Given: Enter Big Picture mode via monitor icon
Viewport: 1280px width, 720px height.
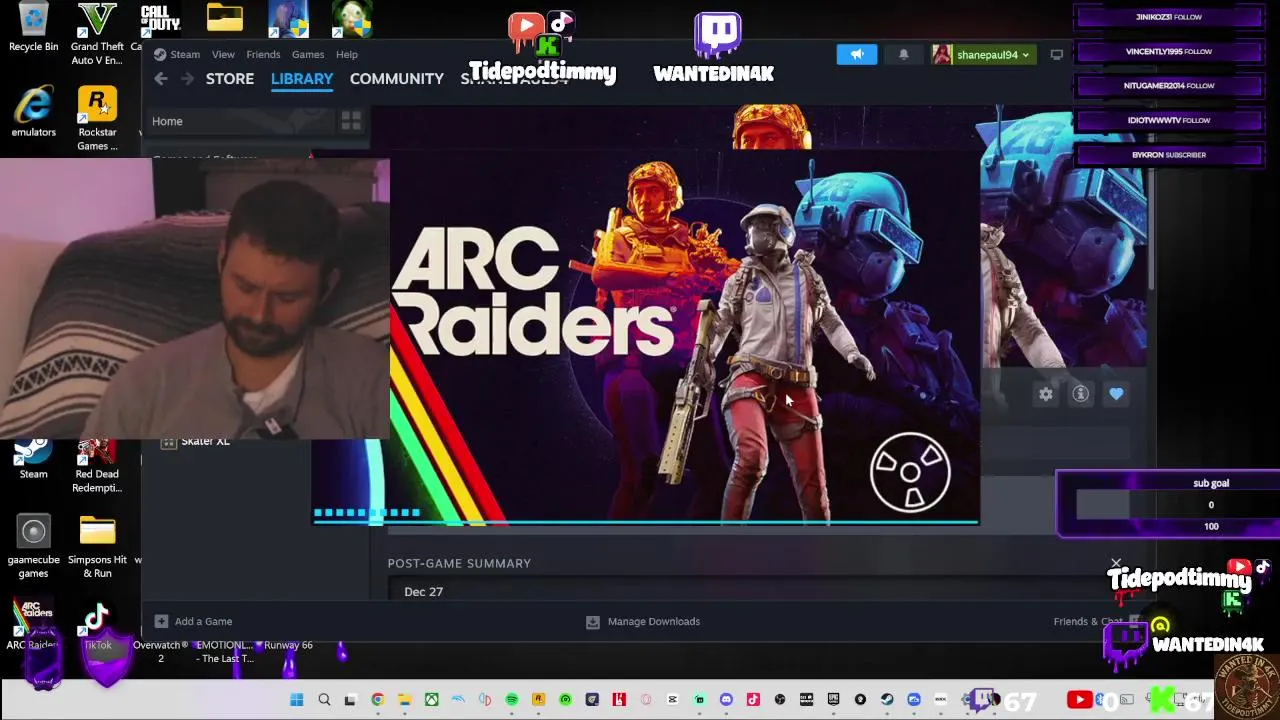Looking at the screenshot, I should 1056,55.
